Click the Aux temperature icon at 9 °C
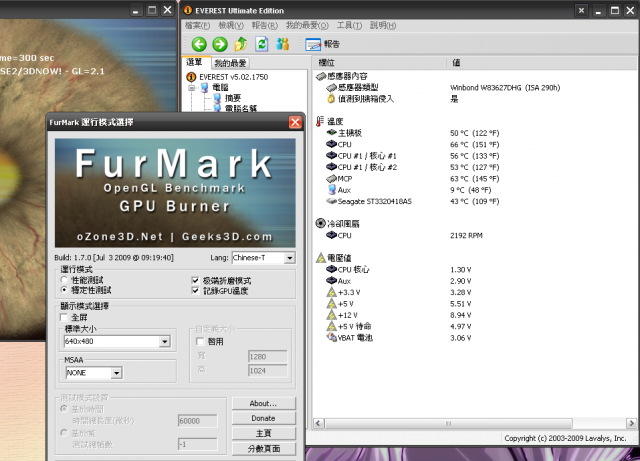The image size is (640, 461). 332,189
